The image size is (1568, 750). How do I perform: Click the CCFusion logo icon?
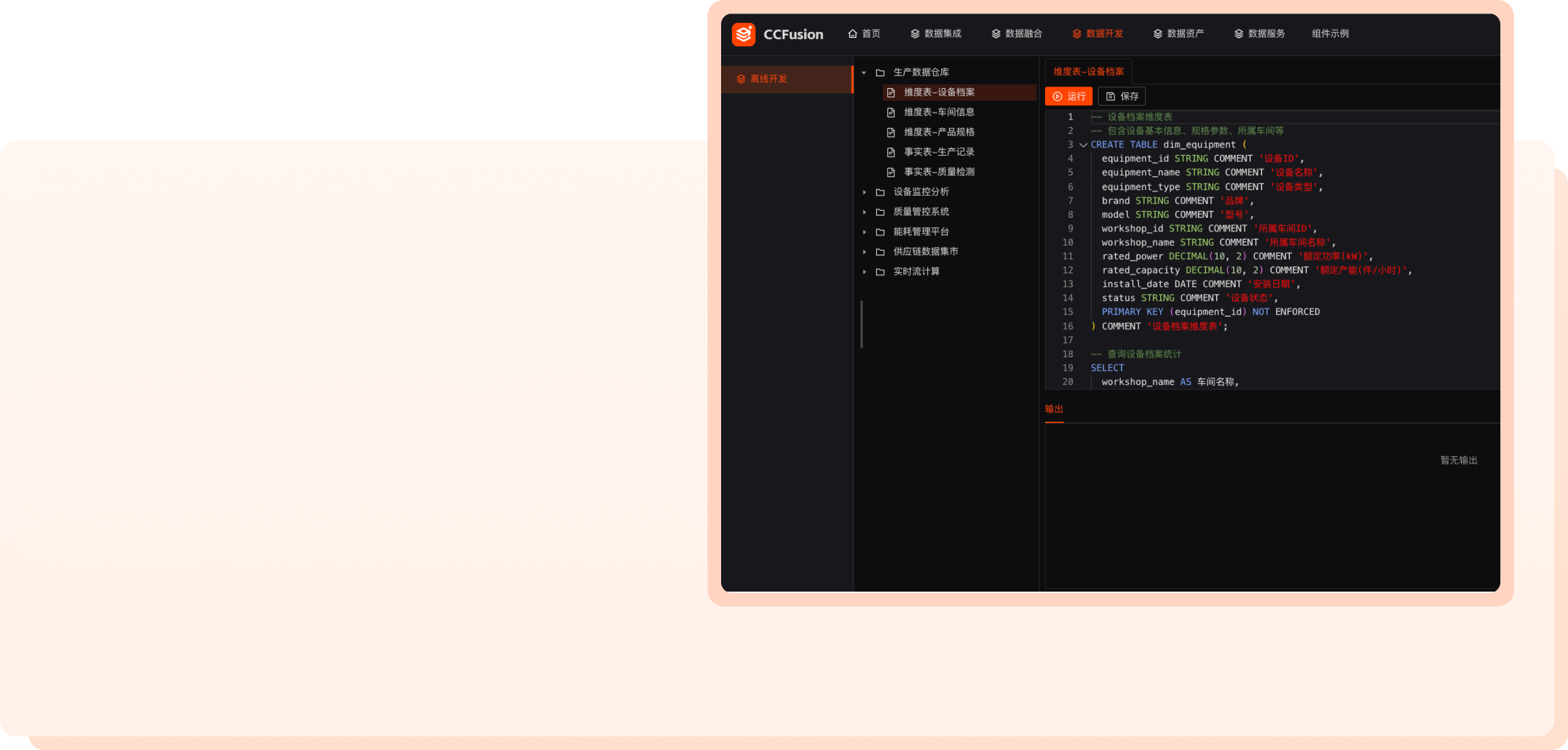pyautogui.click(x=743, y=34)
